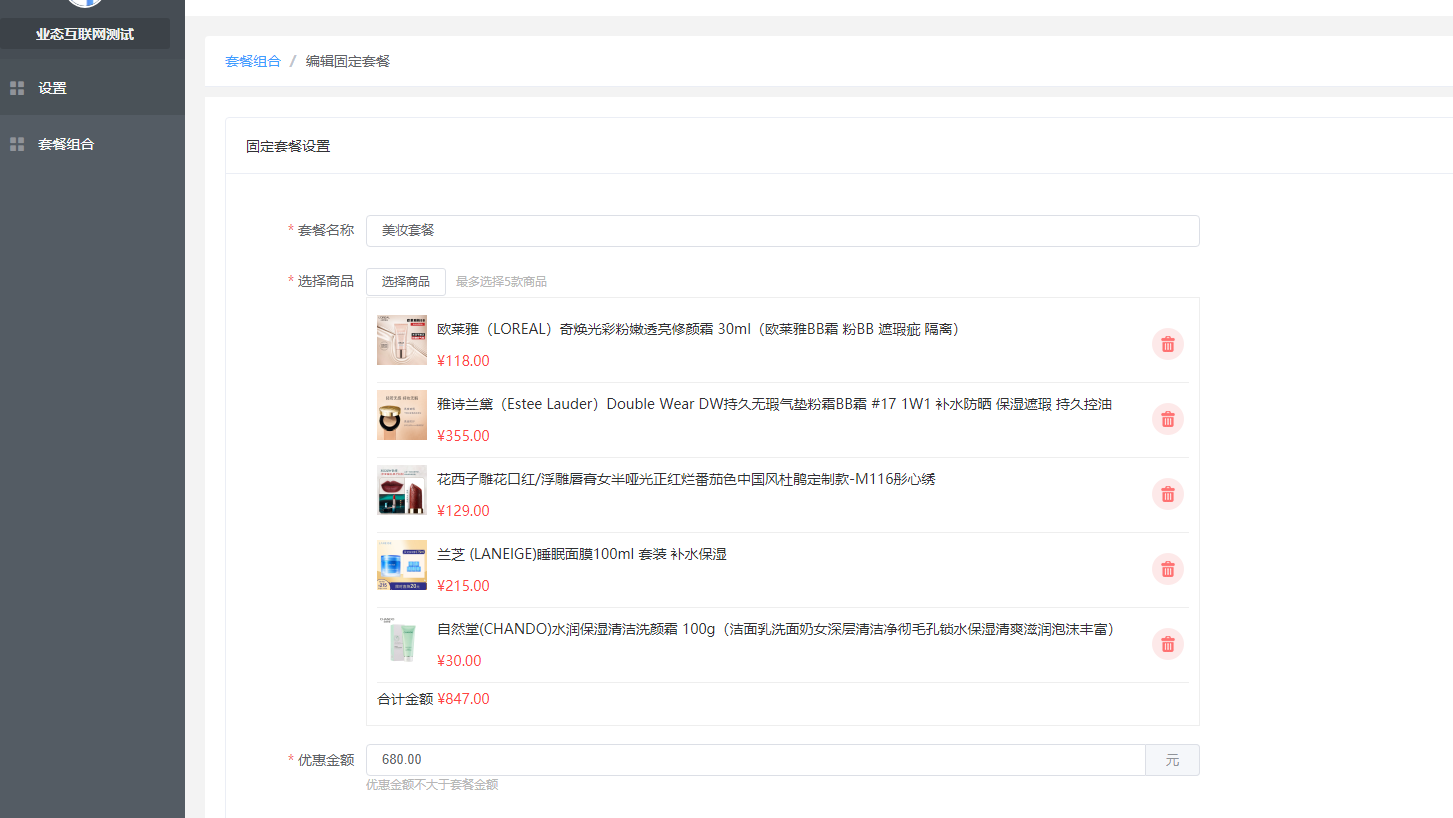Click the ¥215.00 price
The width and height of the screenshot is (1453, 818).
click(463, 586)
